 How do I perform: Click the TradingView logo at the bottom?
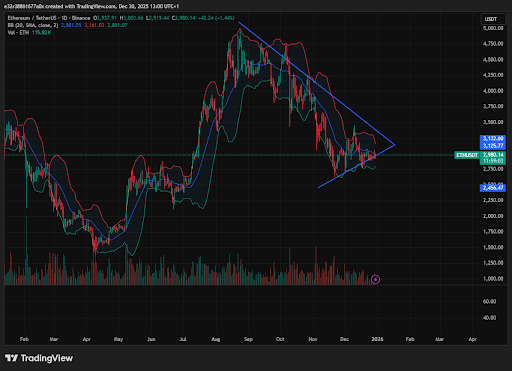39,358
